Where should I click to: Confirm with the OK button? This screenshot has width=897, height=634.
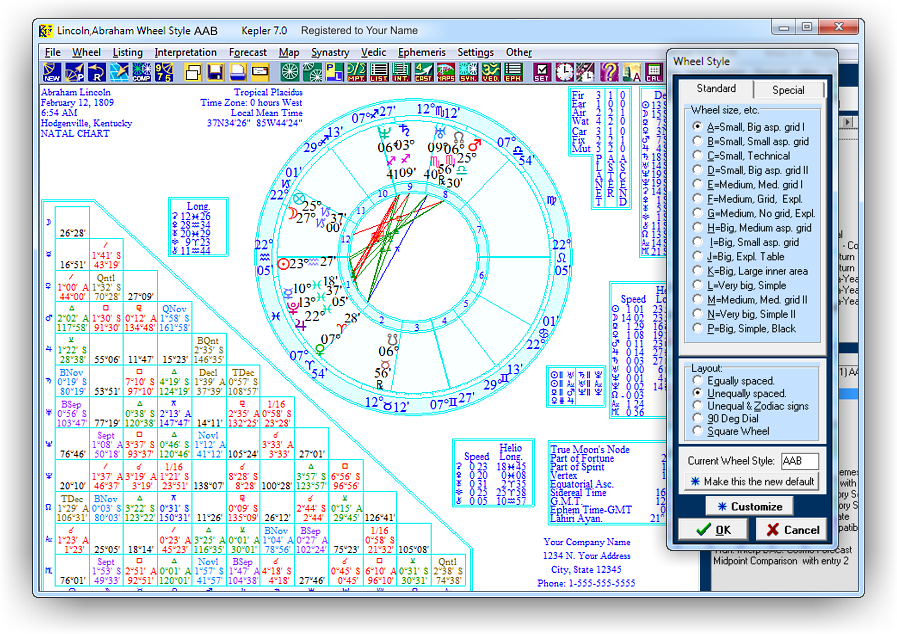[x=713, y=529]
